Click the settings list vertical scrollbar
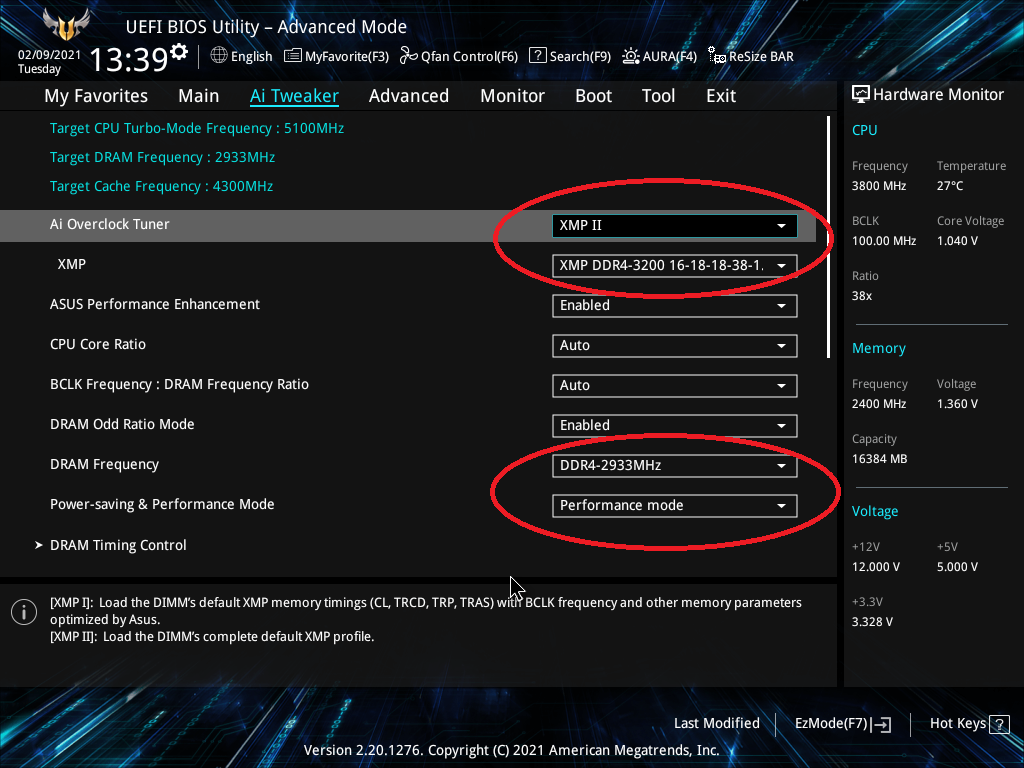This screenshot has width=1024, height=768. click(828, 237)
